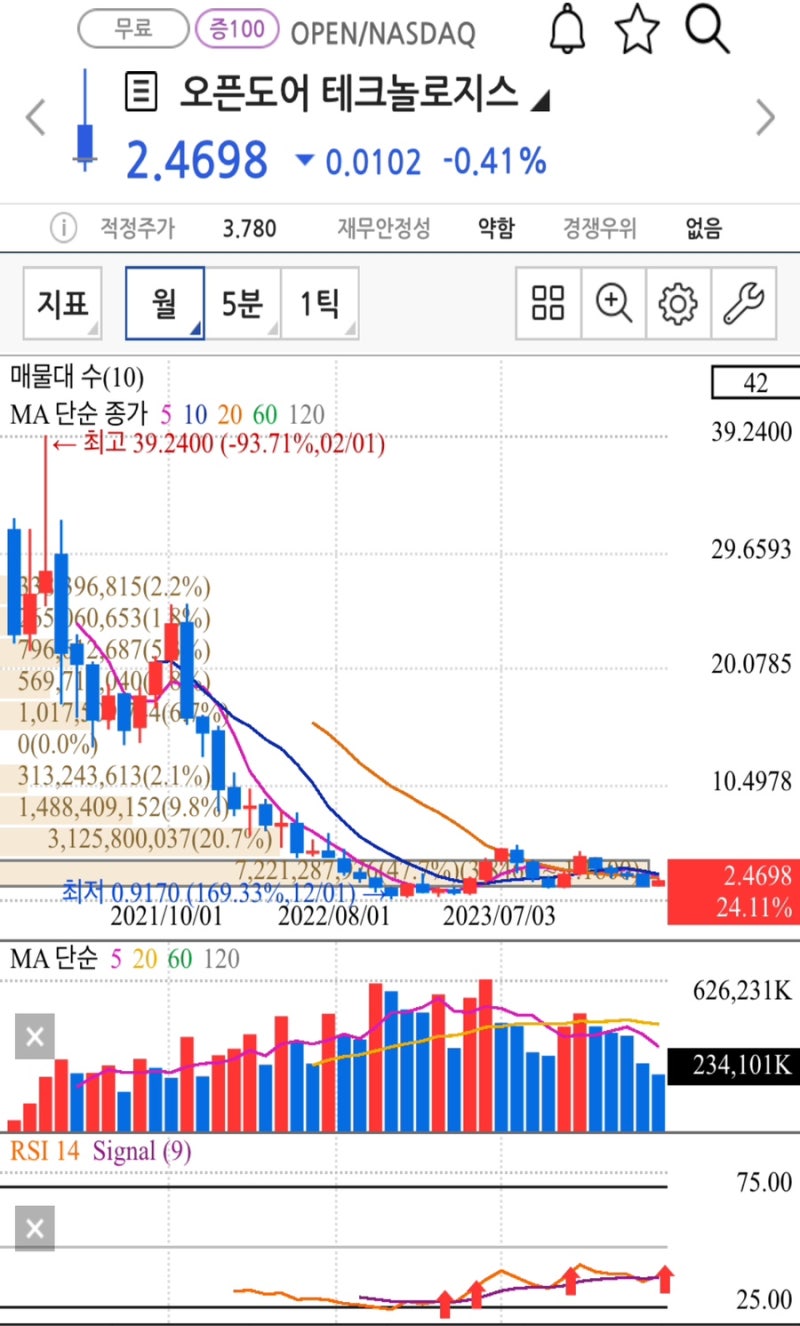The width and height of the screenshot is (800, 1326).
Task: Open the 지표 indicators dropdown
Action: [x=63, y=303]
